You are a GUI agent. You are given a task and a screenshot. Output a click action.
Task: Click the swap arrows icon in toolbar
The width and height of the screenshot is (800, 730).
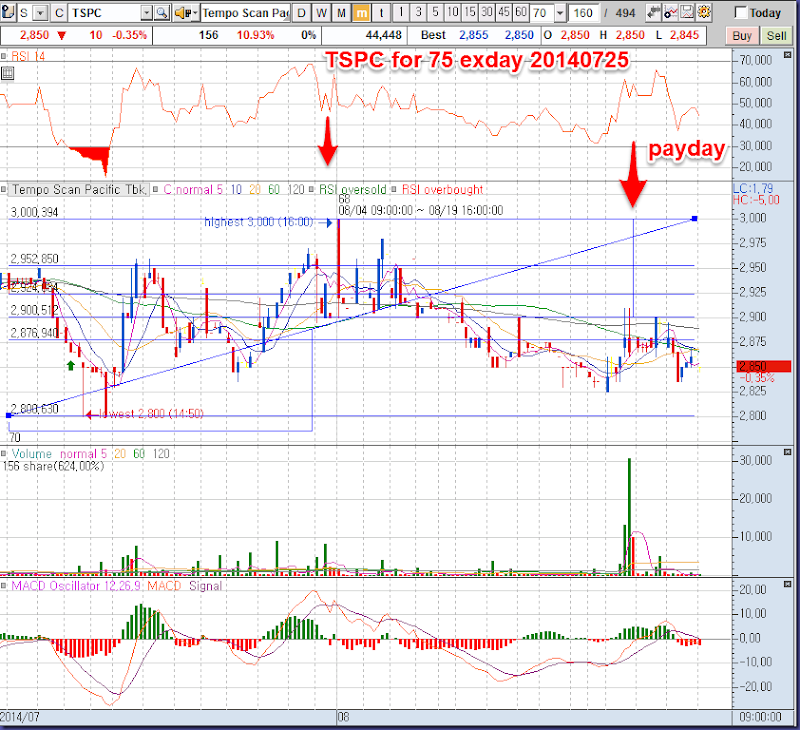pyautogui.click(x=653, y=13)
